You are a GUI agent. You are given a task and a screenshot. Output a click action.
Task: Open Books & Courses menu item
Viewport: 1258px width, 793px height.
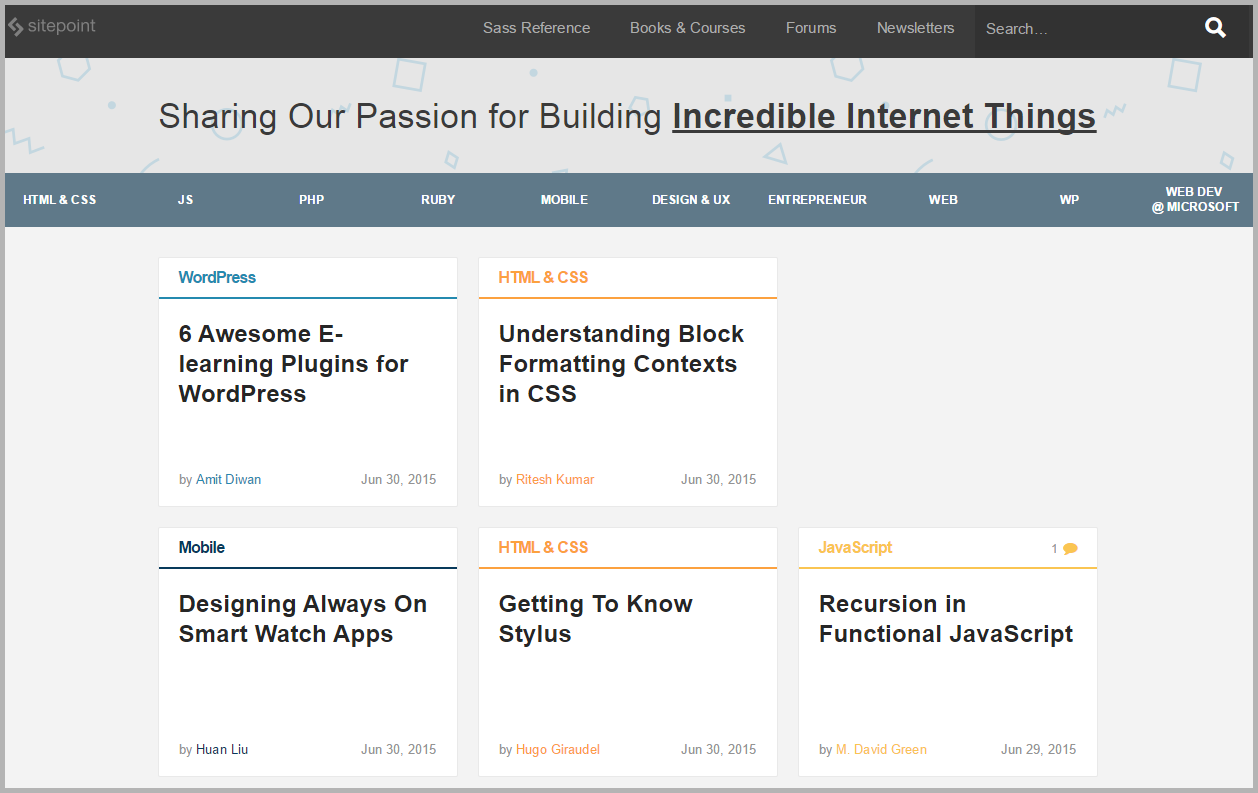(687, 28)
